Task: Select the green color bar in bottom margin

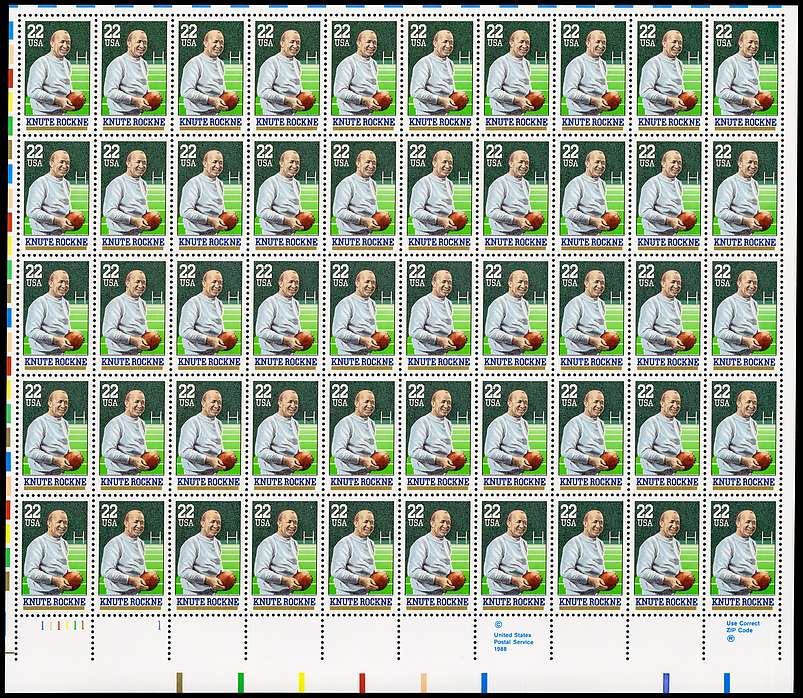Action: tap(241, 683)
